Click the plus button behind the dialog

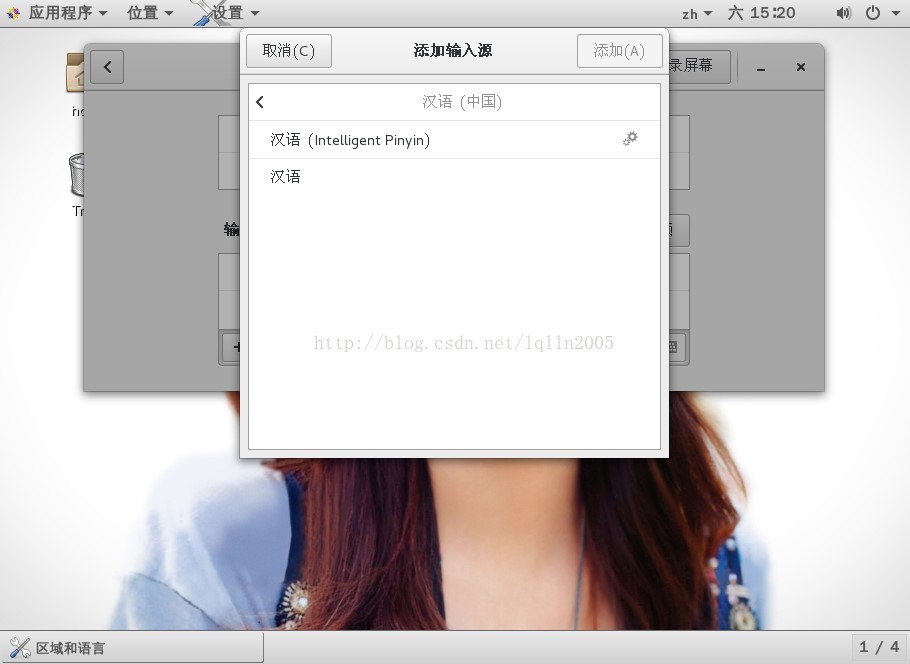point(232,347)
